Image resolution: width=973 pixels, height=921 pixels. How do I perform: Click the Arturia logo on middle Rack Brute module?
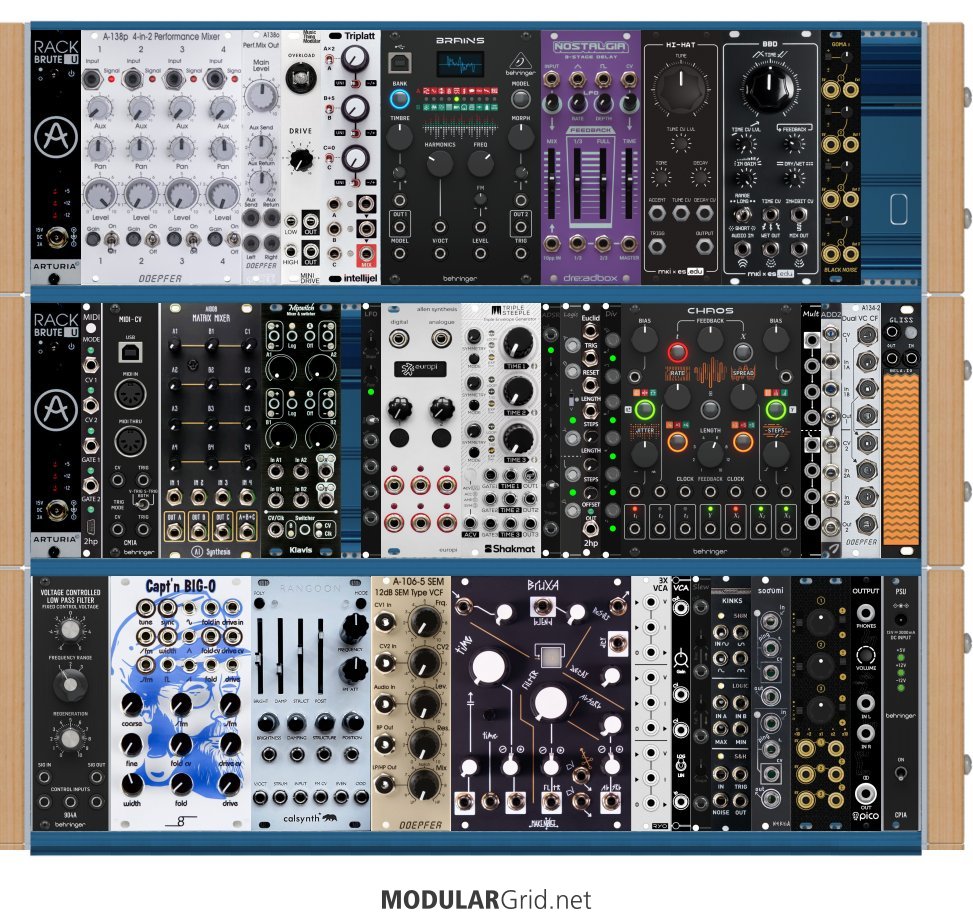pyautogui.click(x=56, y=410)
